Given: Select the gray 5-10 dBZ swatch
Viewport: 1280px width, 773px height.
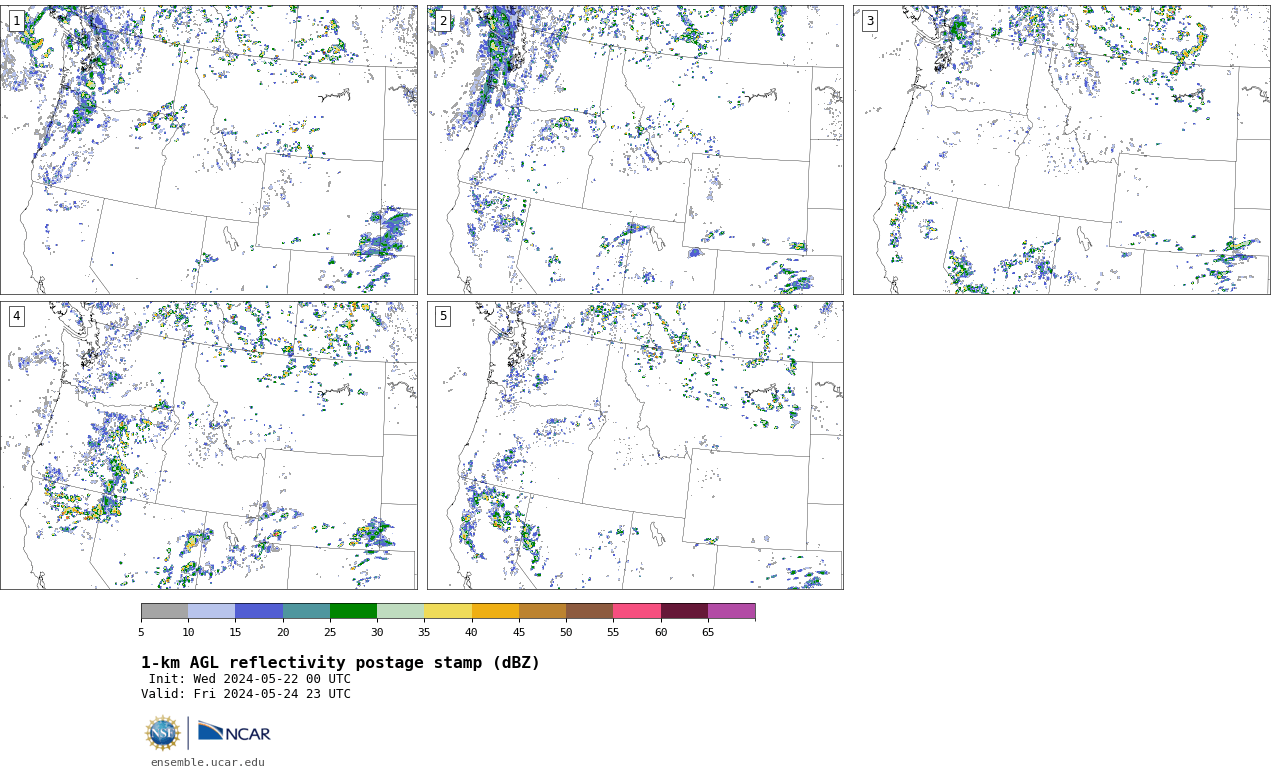Looking at the screenshot, I should coord(164,611).
